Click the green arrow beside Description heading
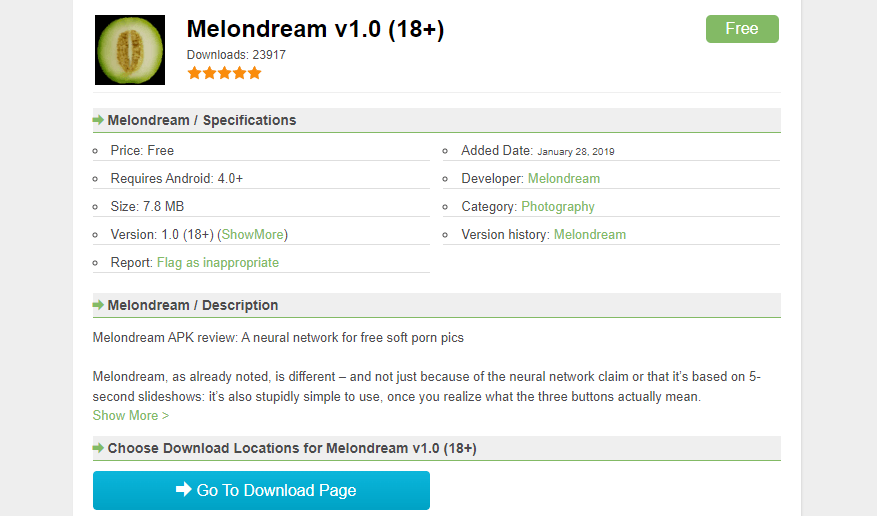The height and width of the screenshot is (516, 877). 99,305
